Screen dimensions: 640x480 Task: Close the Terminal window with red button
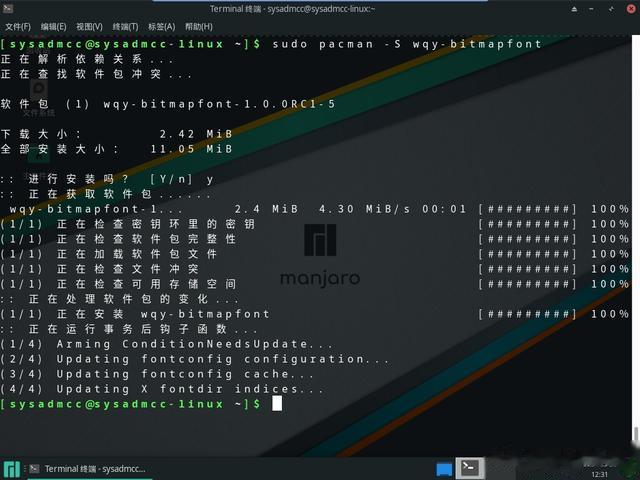tap(631, 9)
